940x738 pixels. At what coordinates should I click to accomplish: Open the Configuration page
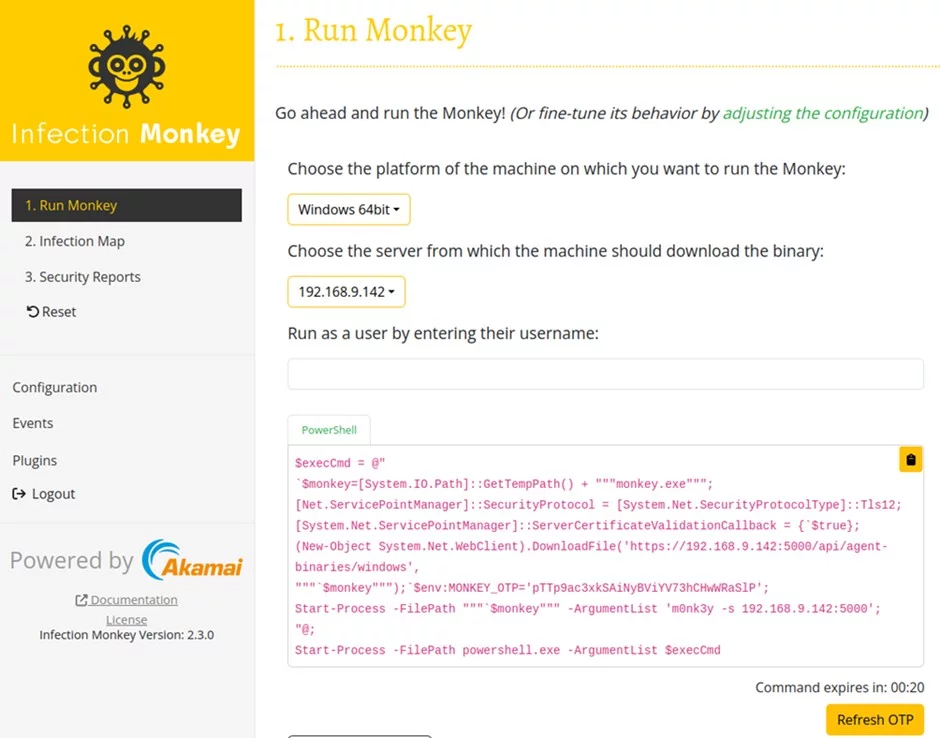point(55,387)
